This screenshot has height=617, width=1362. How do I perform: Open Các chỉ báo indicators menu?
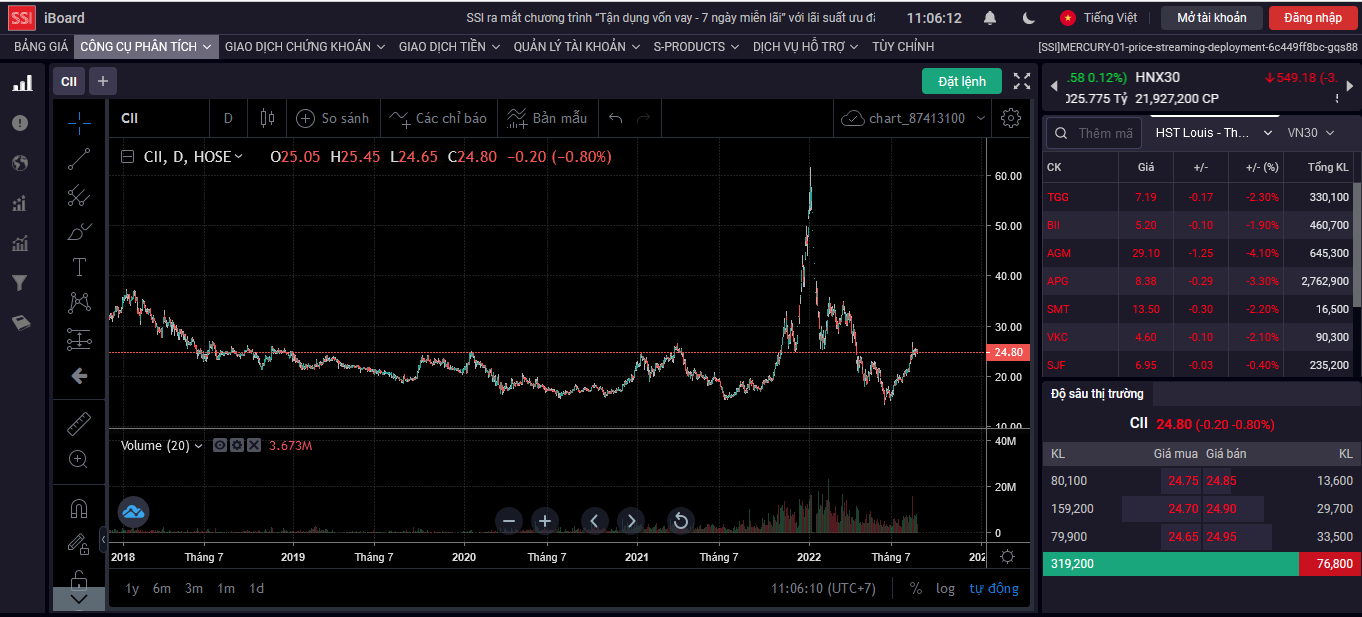pyautogui.click(x=439, y=118)
